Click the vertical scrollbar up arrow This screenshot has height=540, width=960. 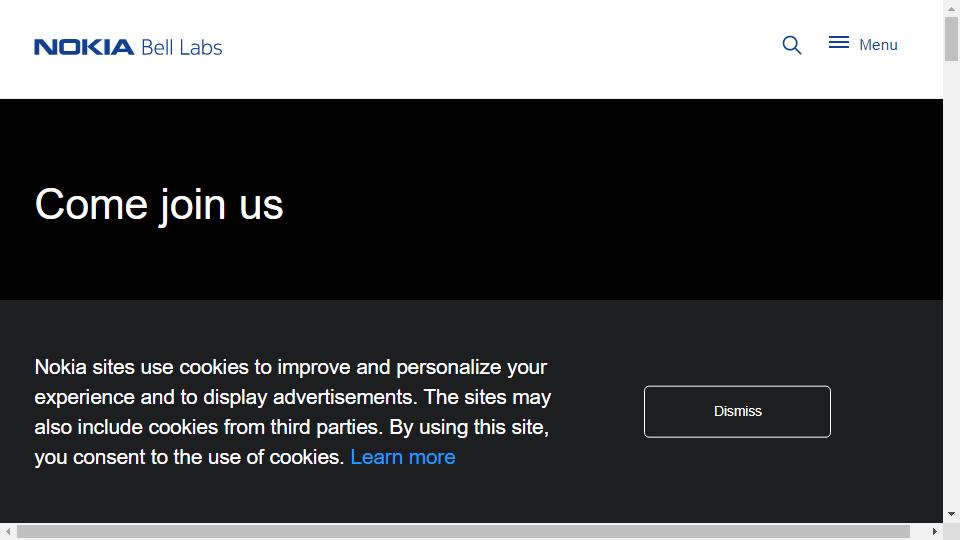click(951, 8)
